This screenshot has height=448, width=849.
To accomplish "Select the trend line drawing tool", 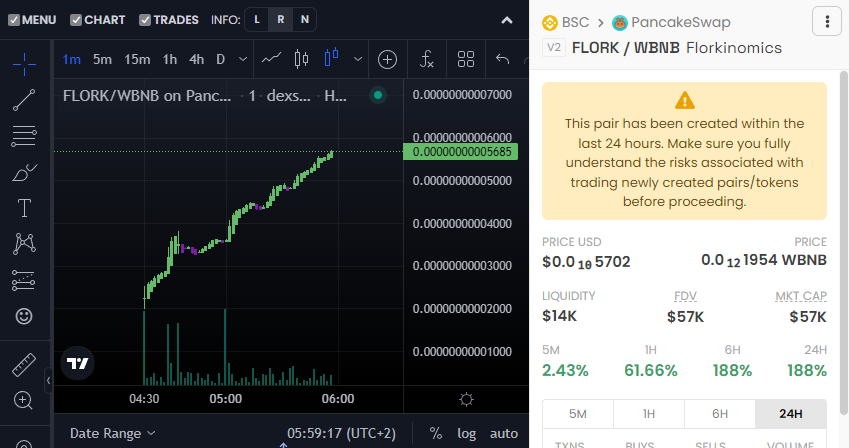I will point(24,100).
